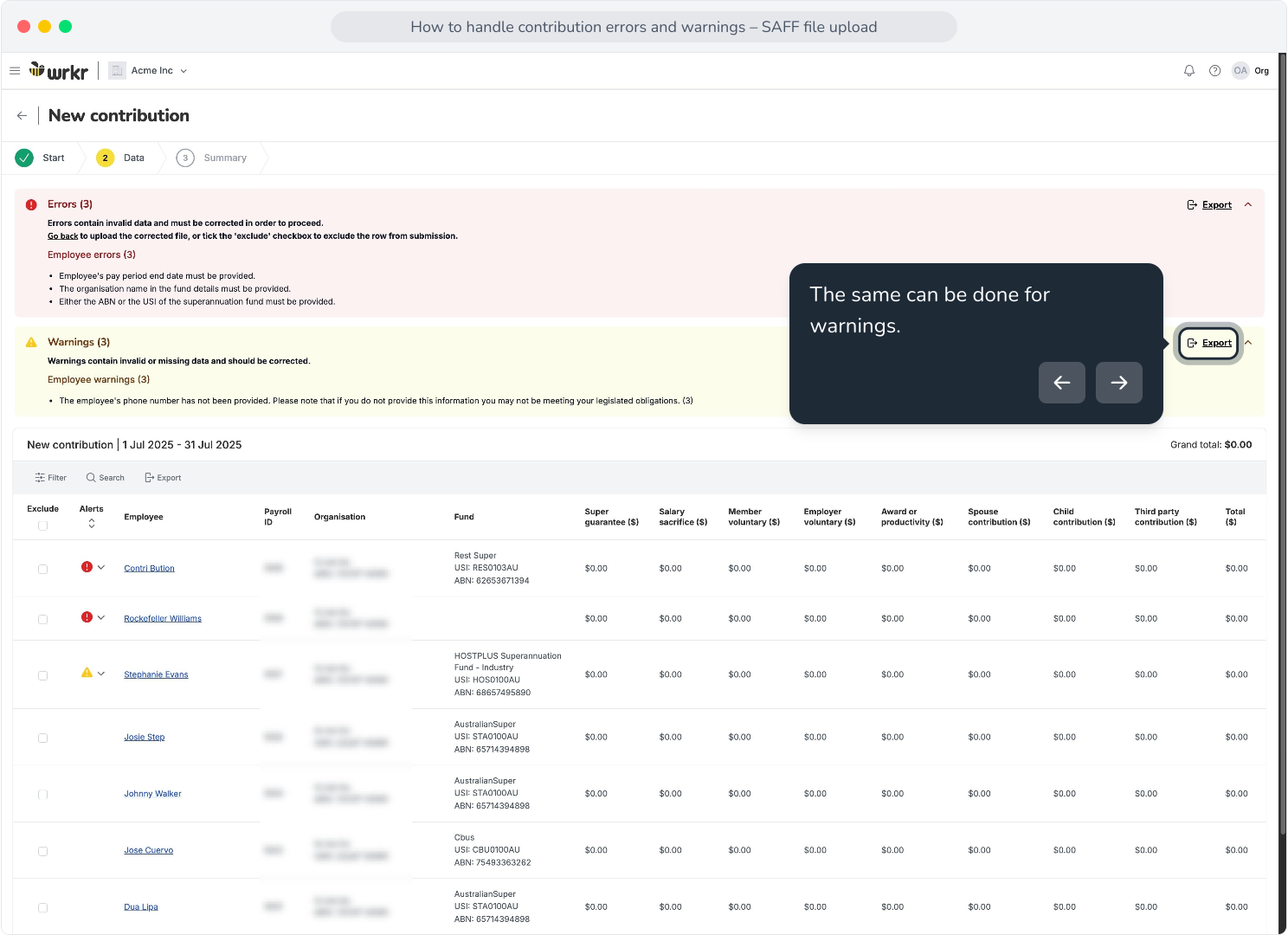Export the warnings list
Screen dimensions: 1288x935
tap(1209, 344)
